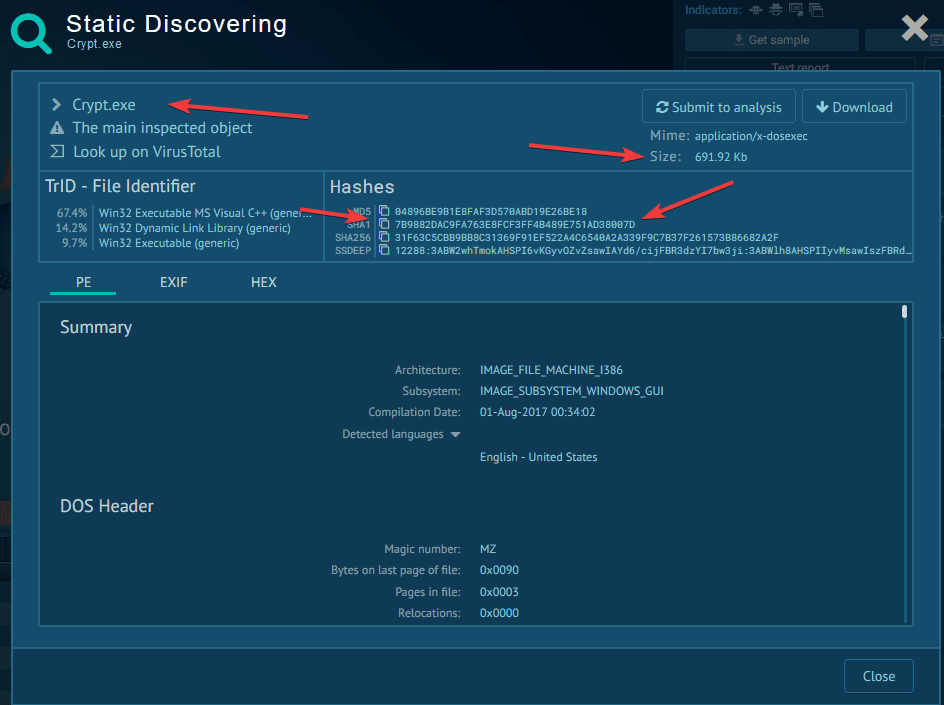Screen dimensions: 944x705
Task: Open the EXIF tab
Action: pyautogui.click(x=174, y=282)
